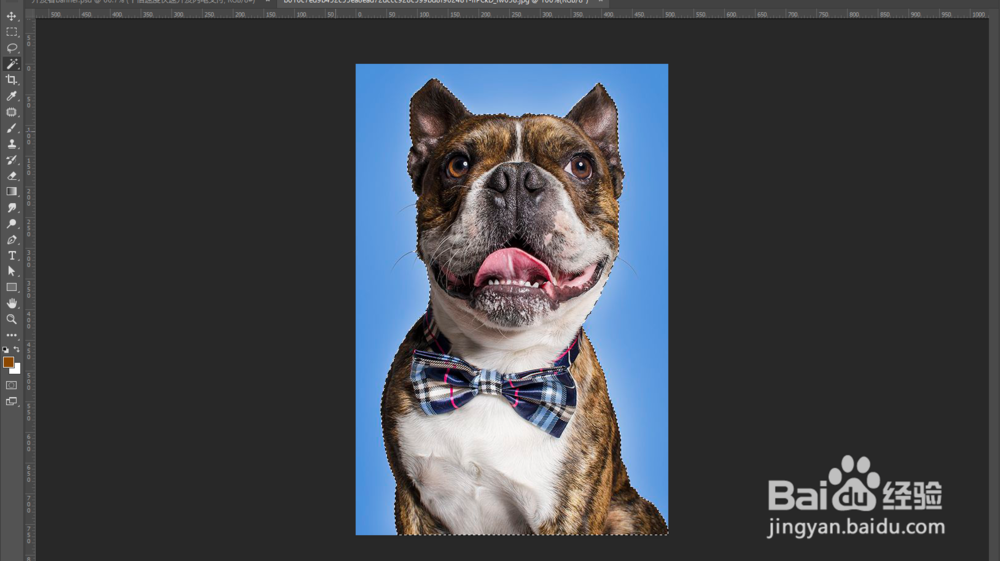Select the Eraser tool
This screenshot has width=1000, height=561.
pos(11,175)
